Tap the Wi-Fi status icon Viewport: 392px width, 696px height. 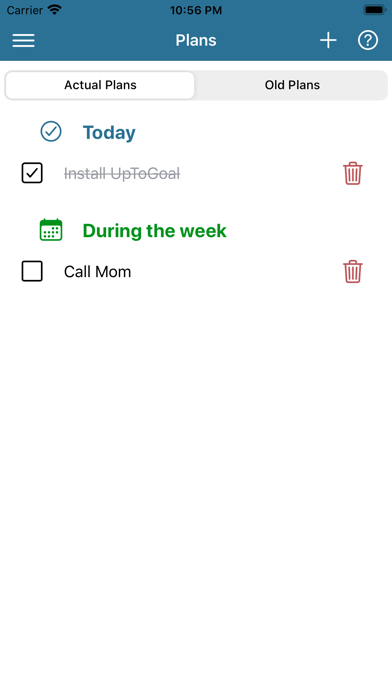[x=55, y=10]
